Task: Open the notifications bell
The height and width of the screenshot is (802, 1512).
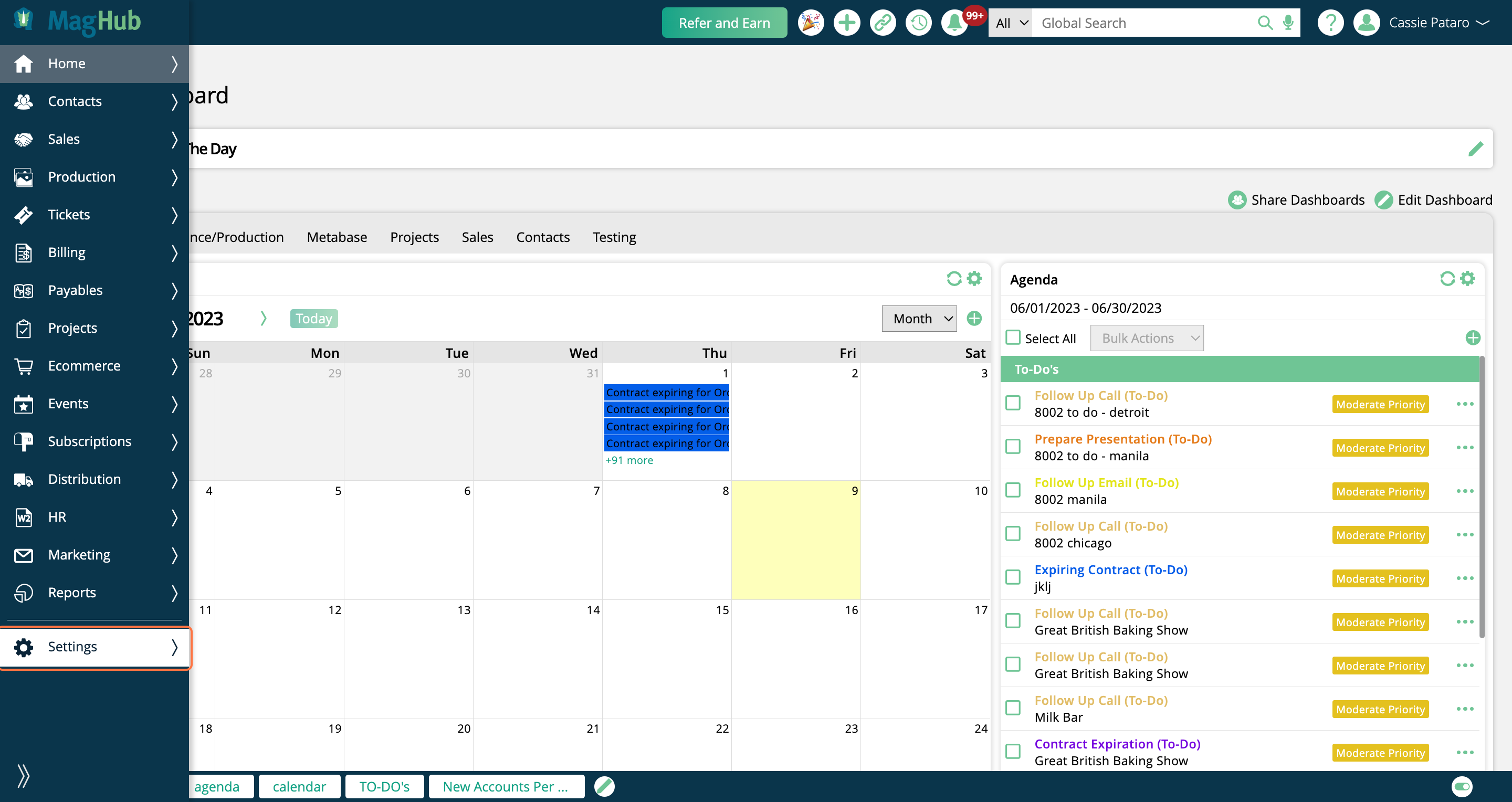Action: click(x=954, y=23)
